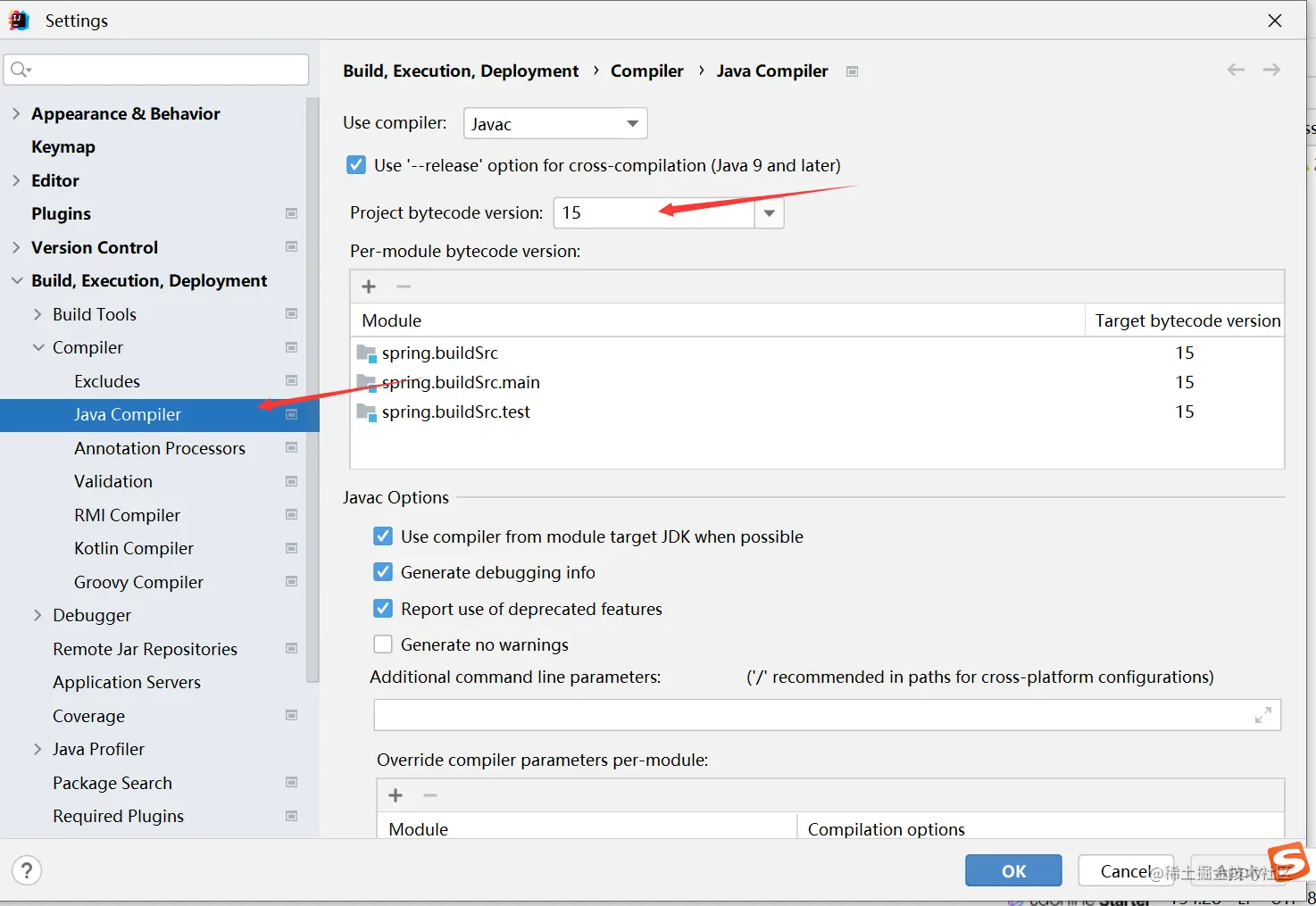Click the help question mark icon
Image resolution: width=1316 pixels, height=906 pixels.
point(27,870)
